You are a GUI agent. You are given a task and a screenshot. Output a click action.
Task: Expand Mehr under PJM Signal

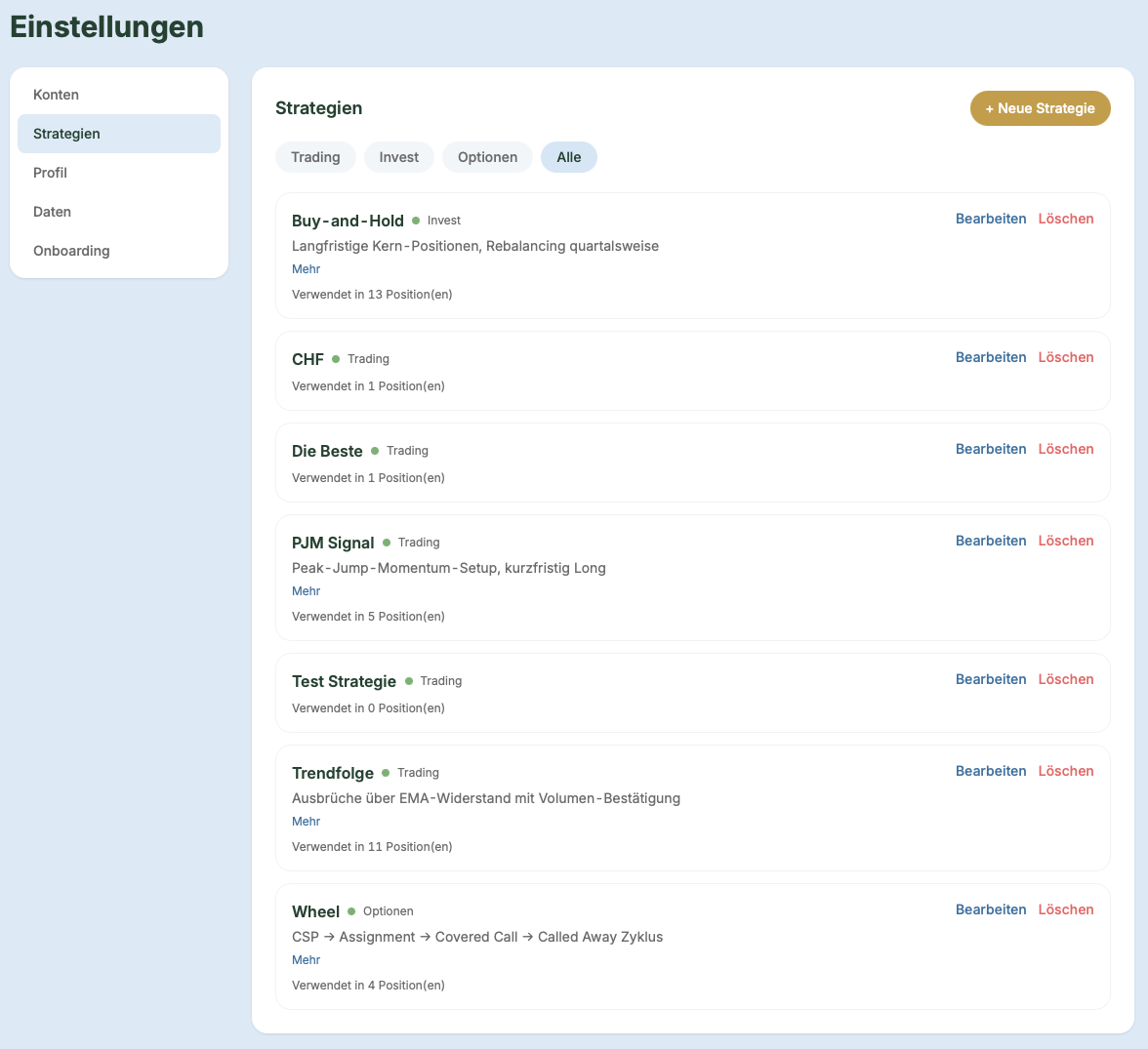pos(307,590)
